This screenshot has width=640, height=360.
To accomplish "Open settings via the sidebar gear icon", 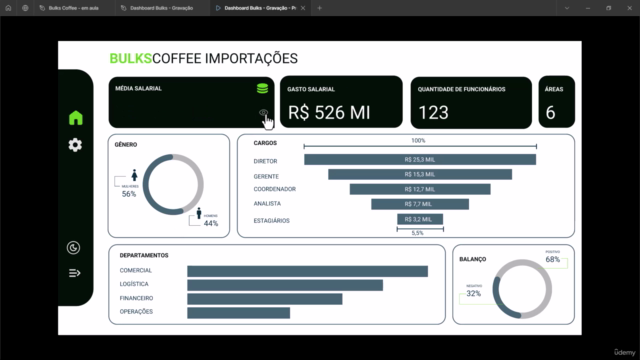I will [75, 145].
